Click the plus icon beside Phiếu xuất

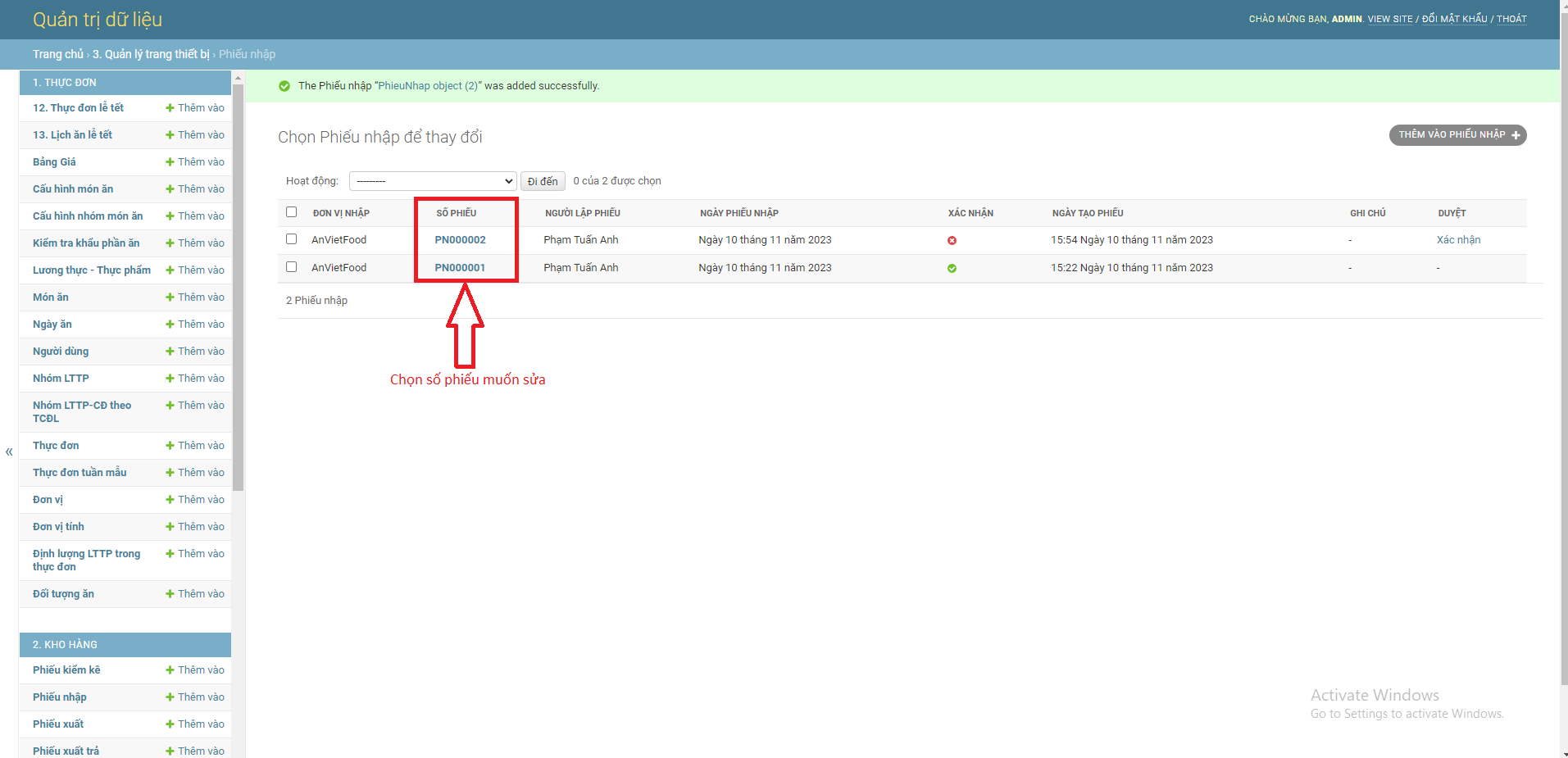click(170, 724)
